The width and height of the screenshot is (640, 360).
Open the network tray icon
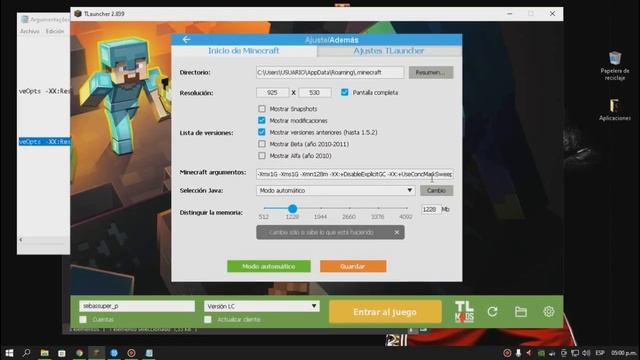pyautogui.click(x=575, y=353)
